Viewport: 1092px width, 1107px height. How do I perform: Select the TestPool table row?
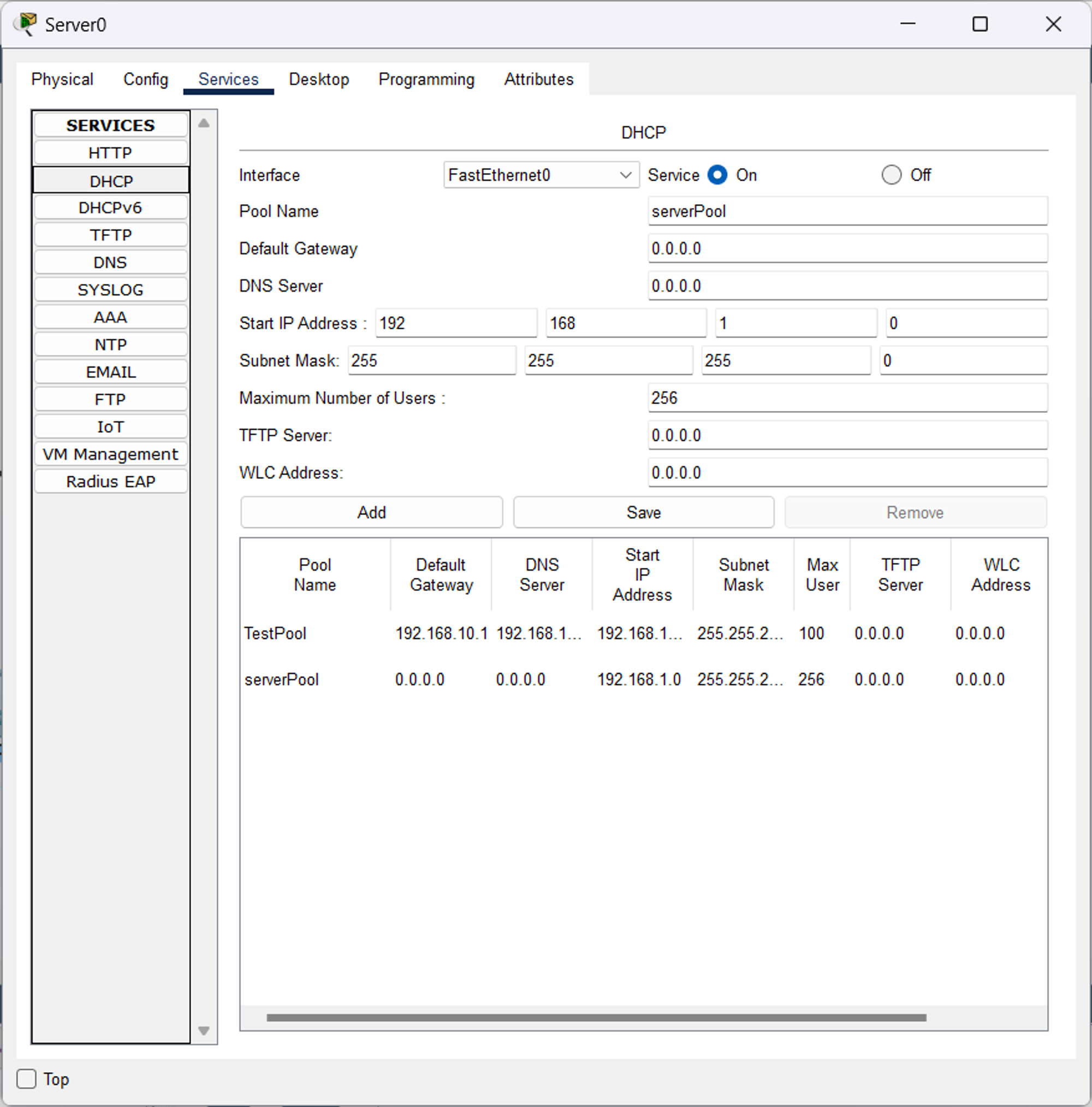pos(643,633)
